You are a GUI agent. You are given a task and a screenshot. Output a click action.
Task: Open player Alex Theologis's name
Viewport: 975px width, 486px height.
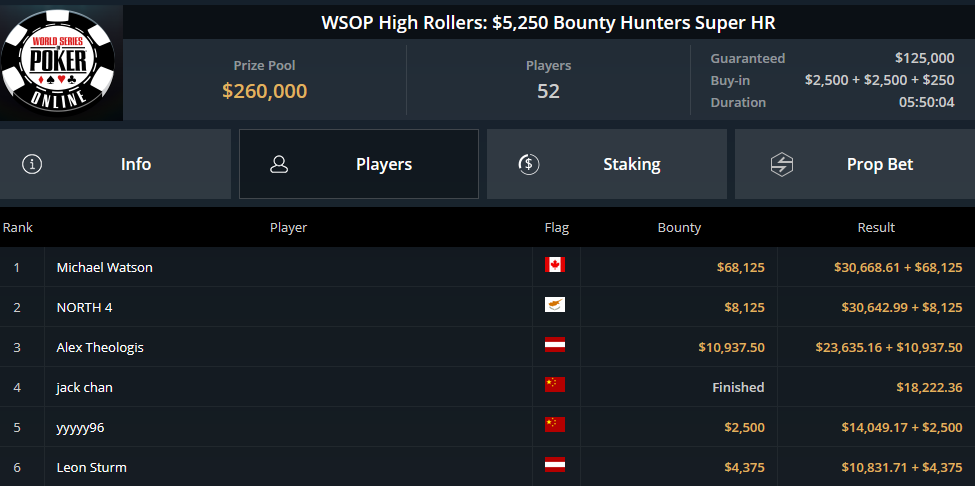[x=100, y=348]
